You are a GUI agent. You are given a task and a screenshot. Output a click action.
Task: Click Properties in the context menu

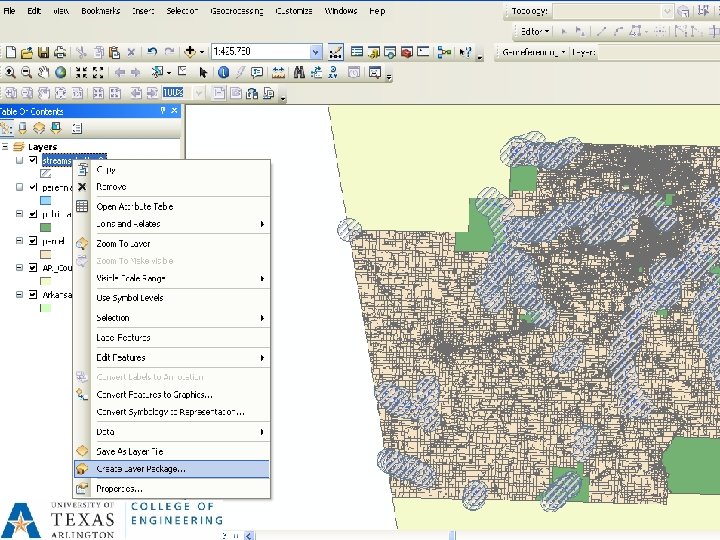click(119, 489)
